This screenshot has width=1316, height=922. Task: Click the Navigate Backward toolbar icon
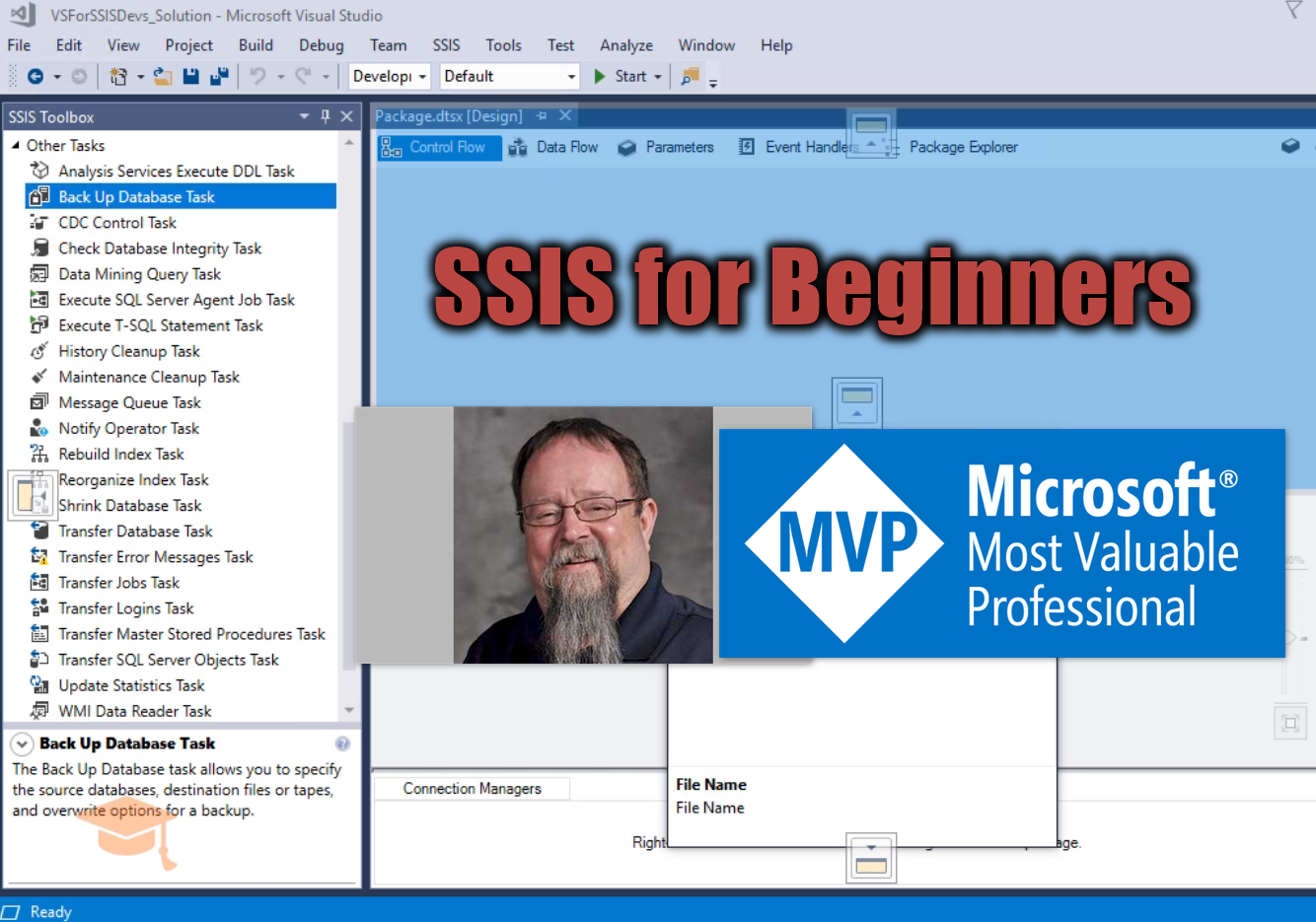tap(36, 76)
